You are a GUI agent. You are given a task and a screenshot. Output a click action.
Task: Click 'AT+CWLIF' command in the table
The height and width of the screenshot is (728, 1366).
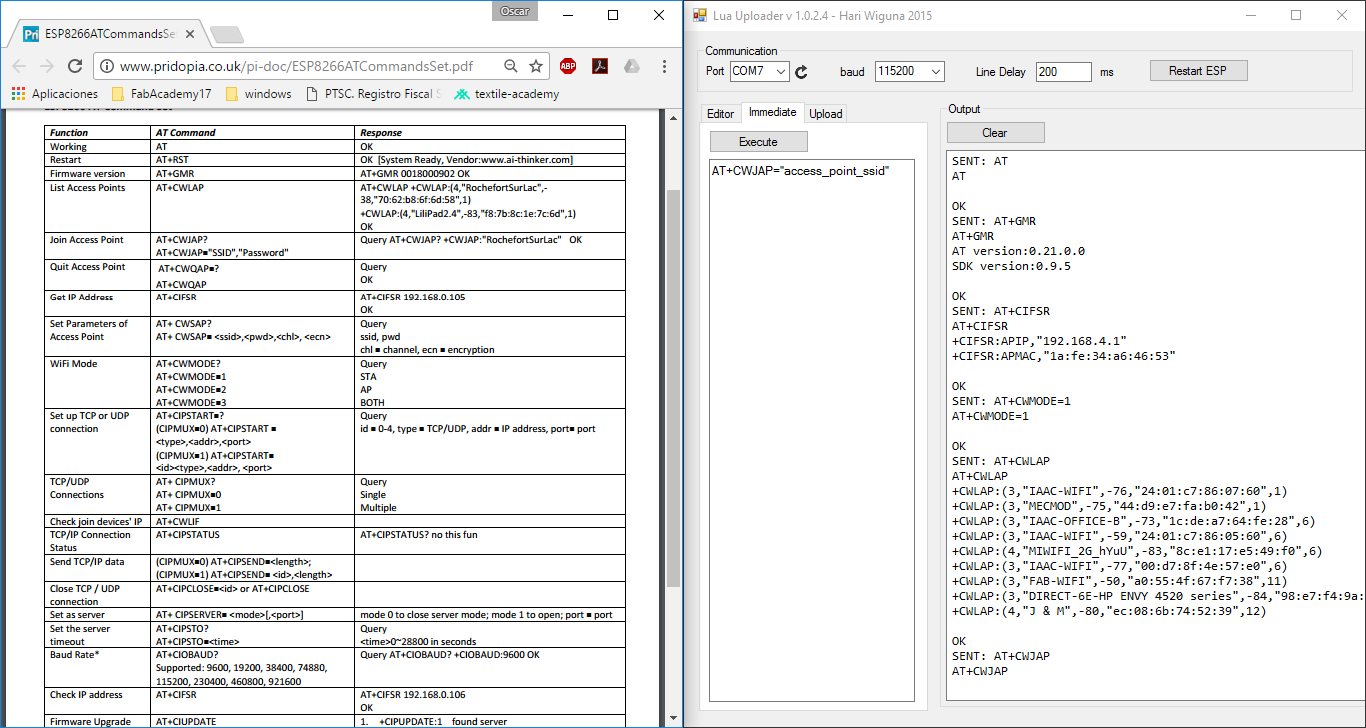179,522
